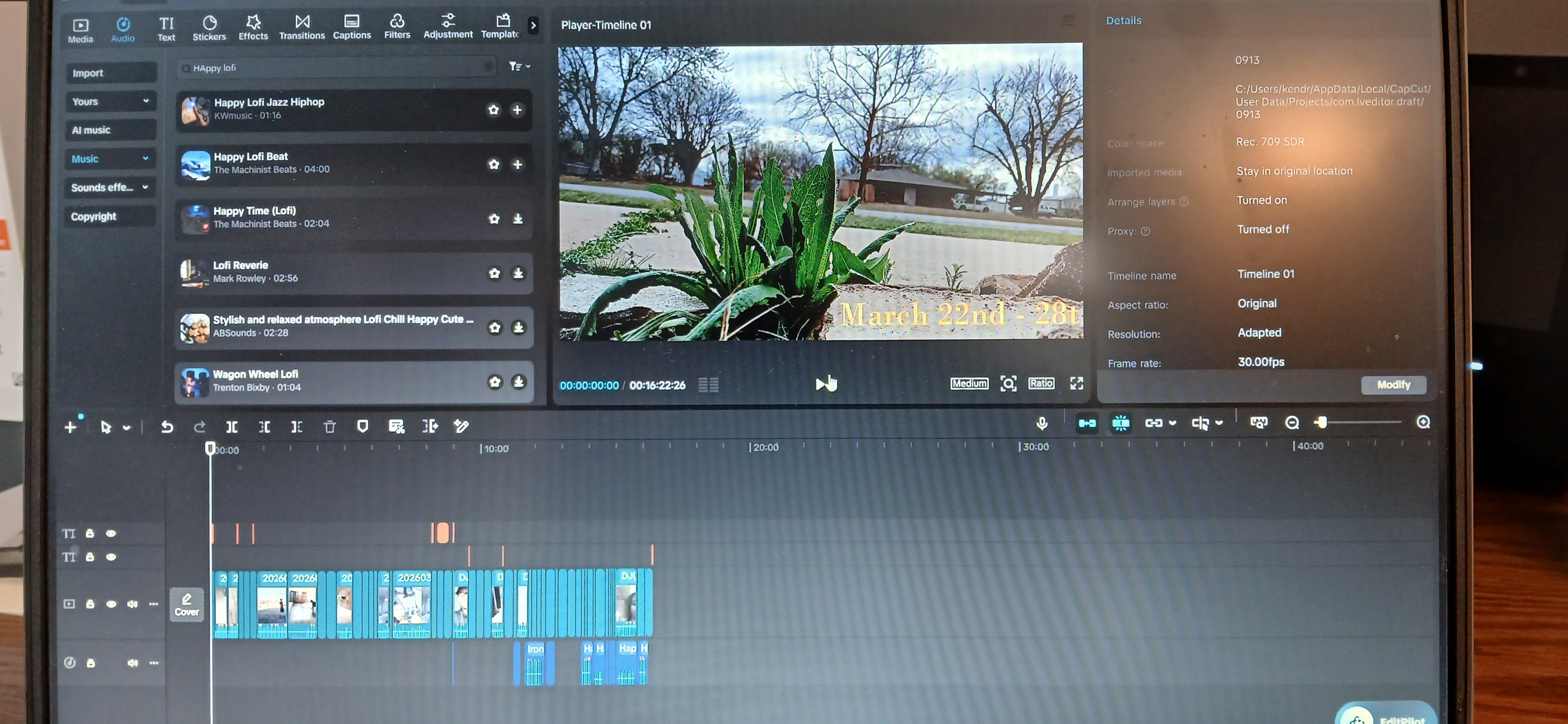Redo the last edit
Image resolution: width=1568 pixels, height=724 pixels.
[199, 427]
